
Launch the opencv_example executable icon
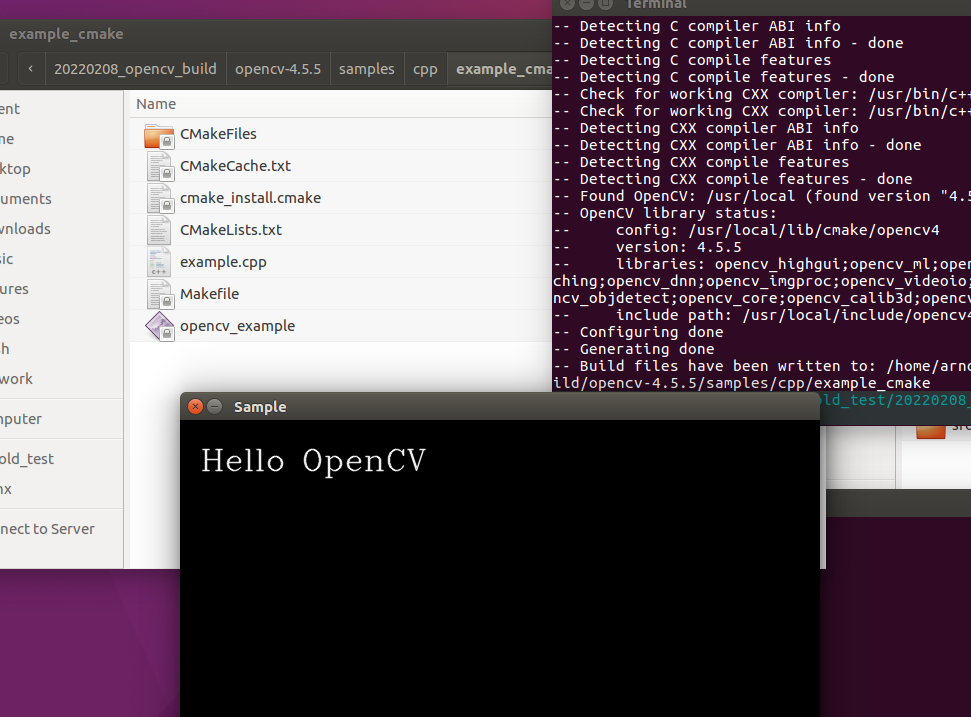tap(159, 326)
